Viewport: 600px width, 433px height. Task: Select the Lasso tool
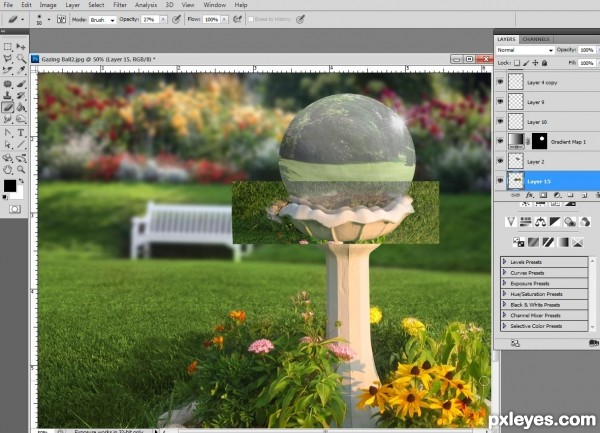click(8, 59)
